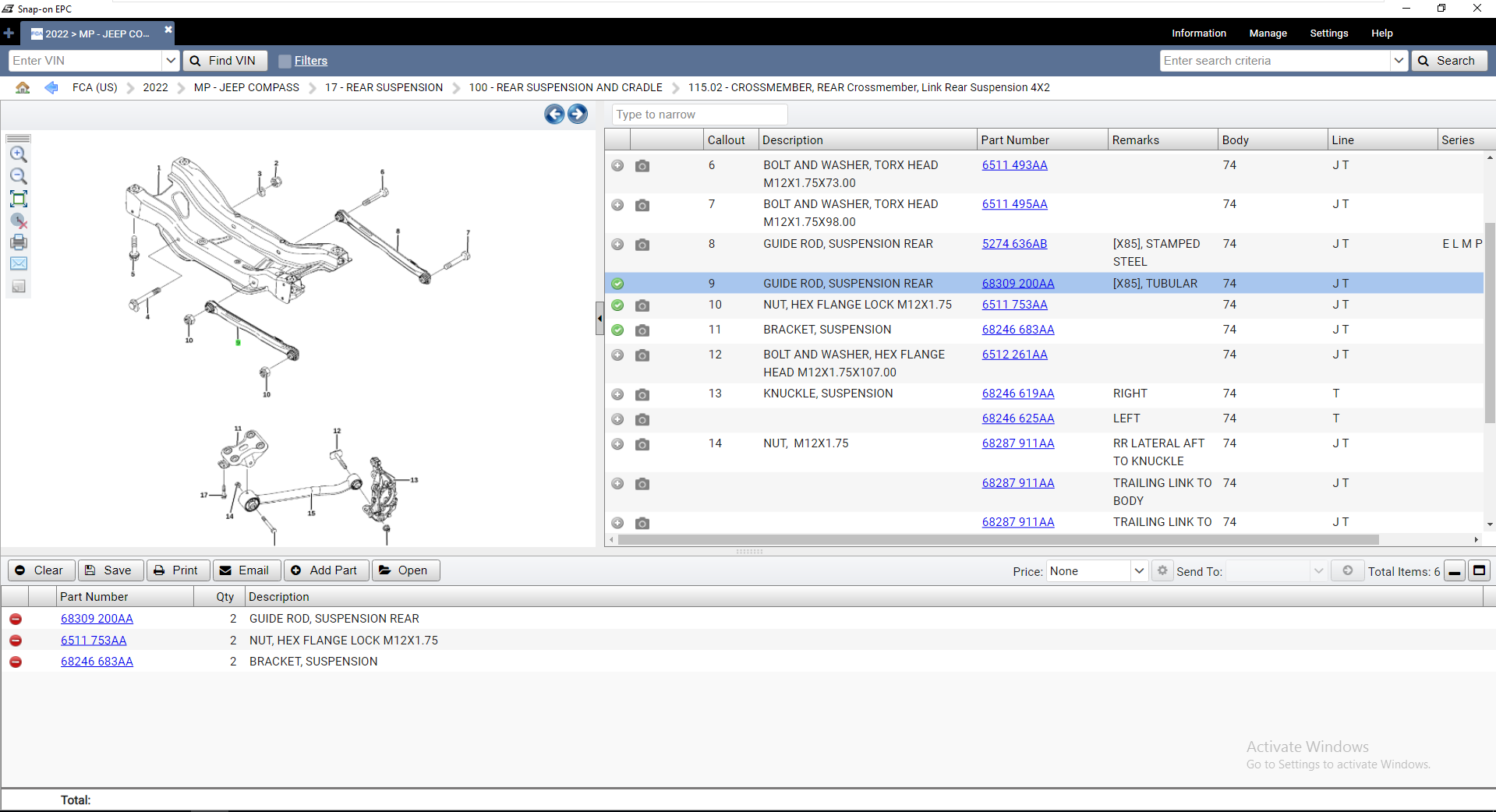This screenshot has height=812, width=1496.
Task: Open the Filters link
Action: pos(311,61)
